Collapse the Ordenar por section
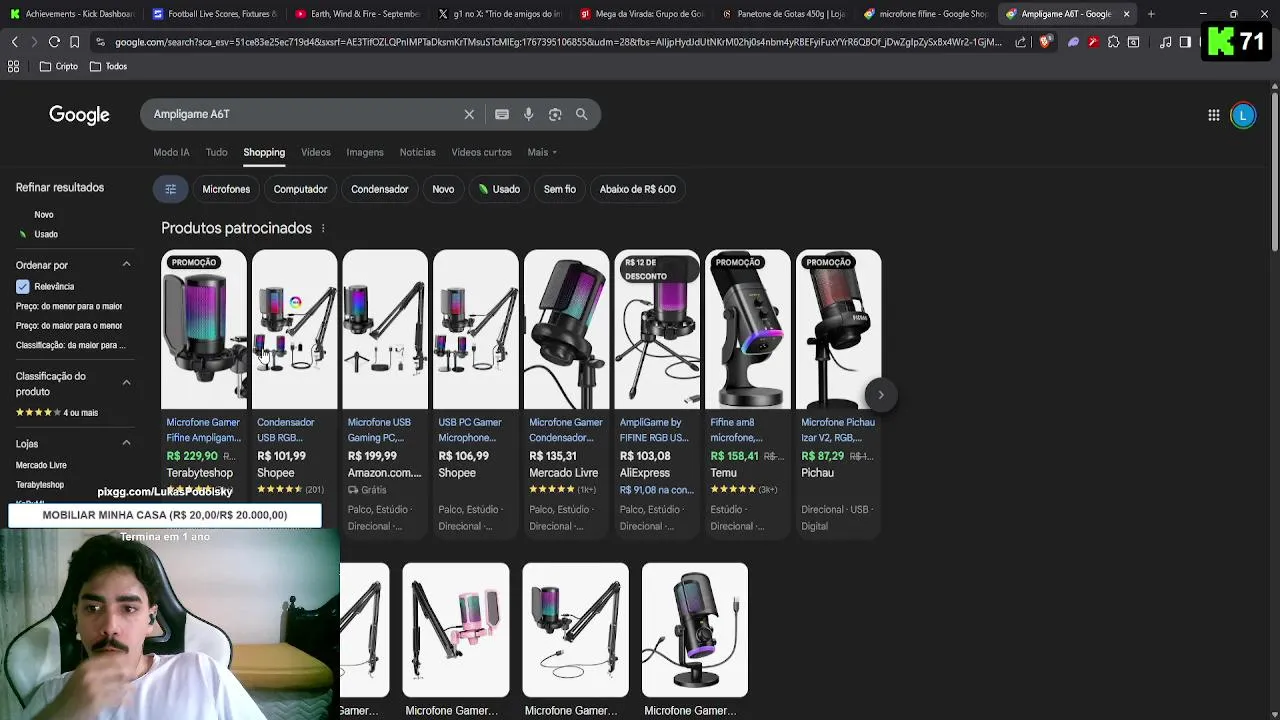The height and width of the screenshot is (720, 1280). (126, 265)
